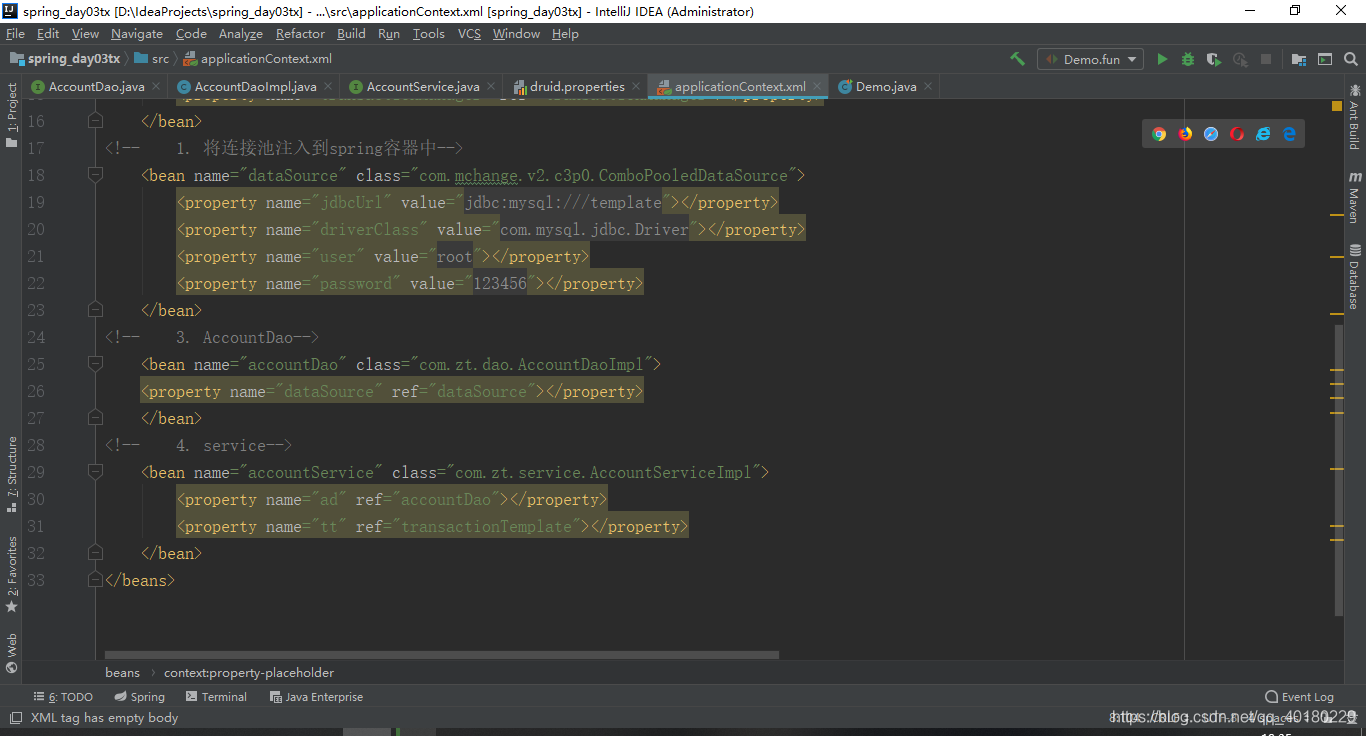Run with coverage icon

[x=1214, y=59]
